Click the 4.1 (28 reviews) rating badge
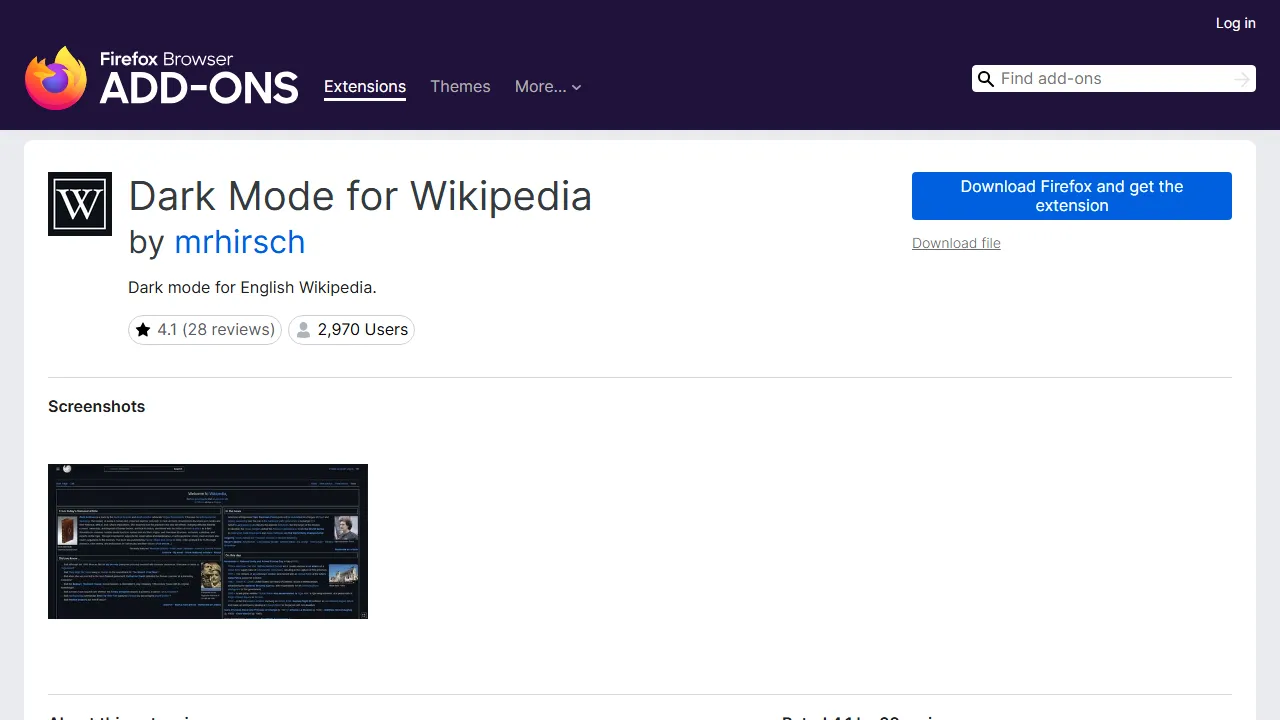The height and width of the screenshot is (720, 1280). (x=204, y=329)
